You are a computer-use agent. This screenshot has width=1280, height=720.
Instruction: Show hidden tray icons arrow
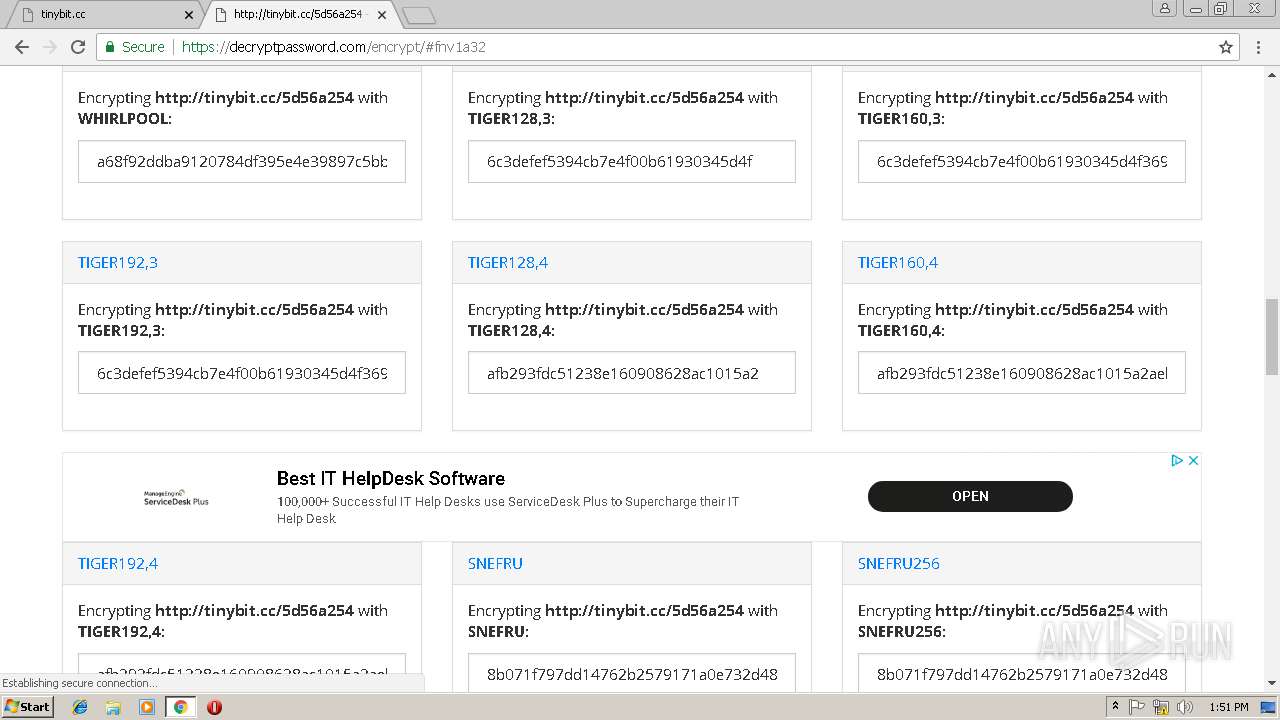click(x=1116, y=707)
